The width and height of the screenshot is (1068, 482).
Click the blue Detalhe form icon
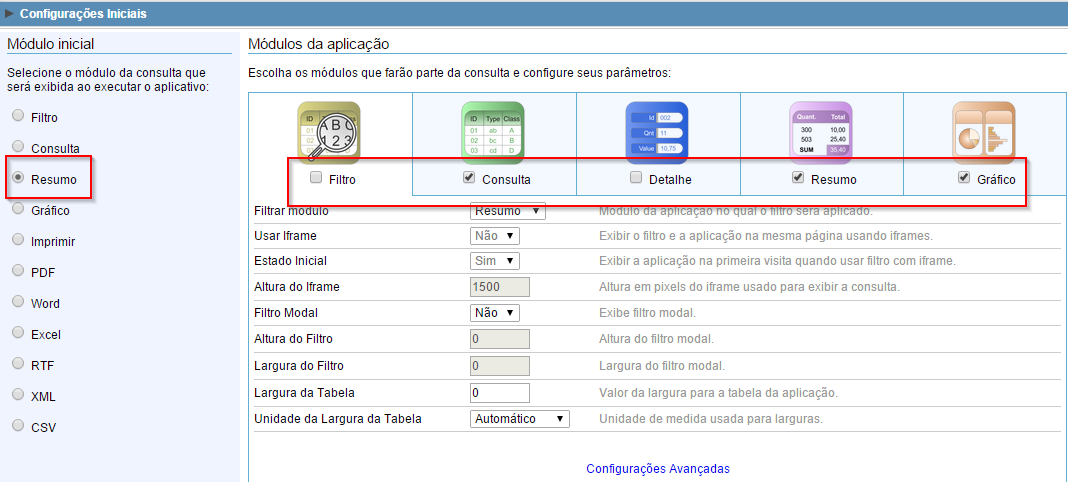click(656, 131)
